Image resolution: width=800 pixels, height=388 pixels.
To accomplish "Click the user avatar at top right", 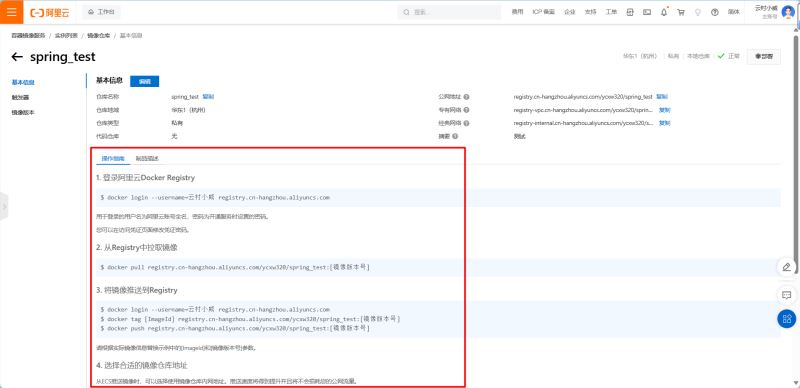I will tap(788, 12).
